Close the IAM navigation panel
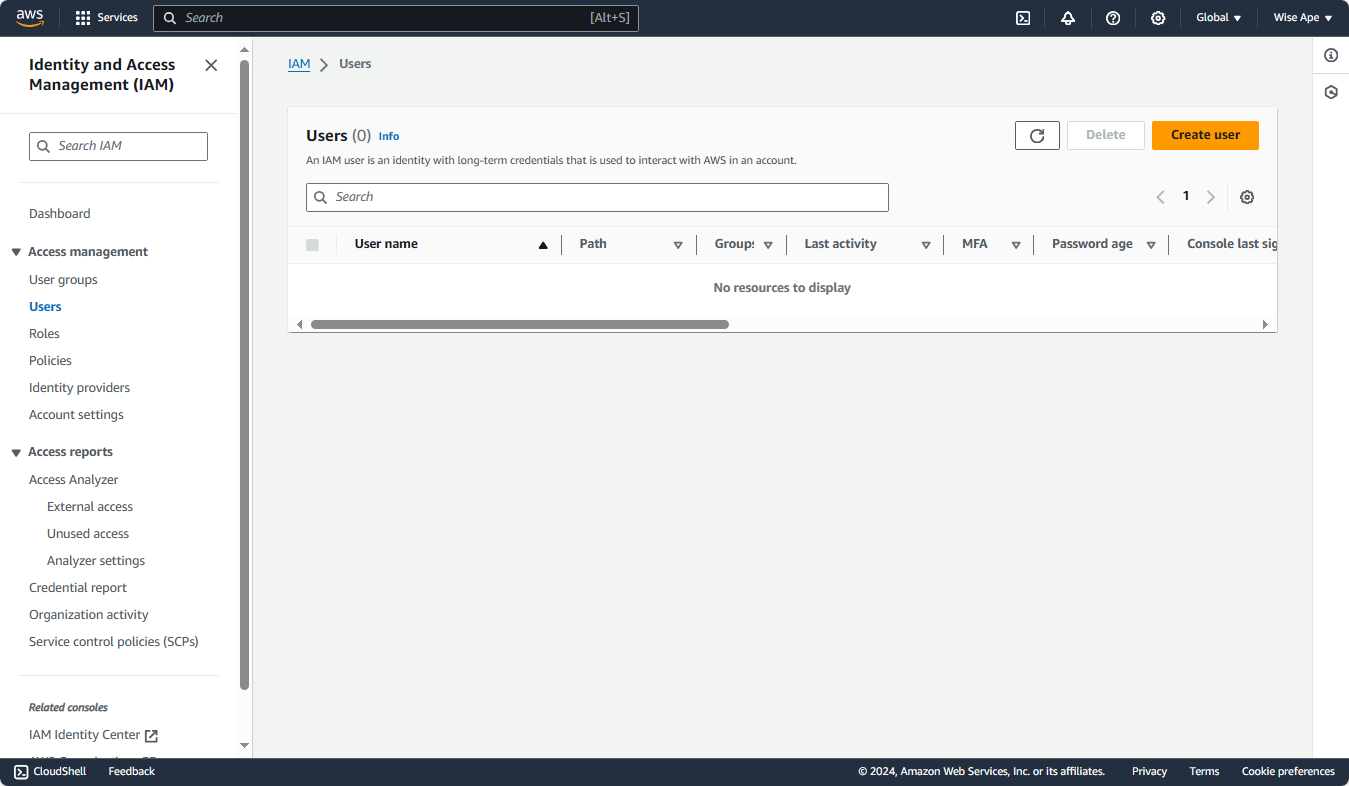The width and height of the screenshot is (1349, 786). (x=211, y=65)
